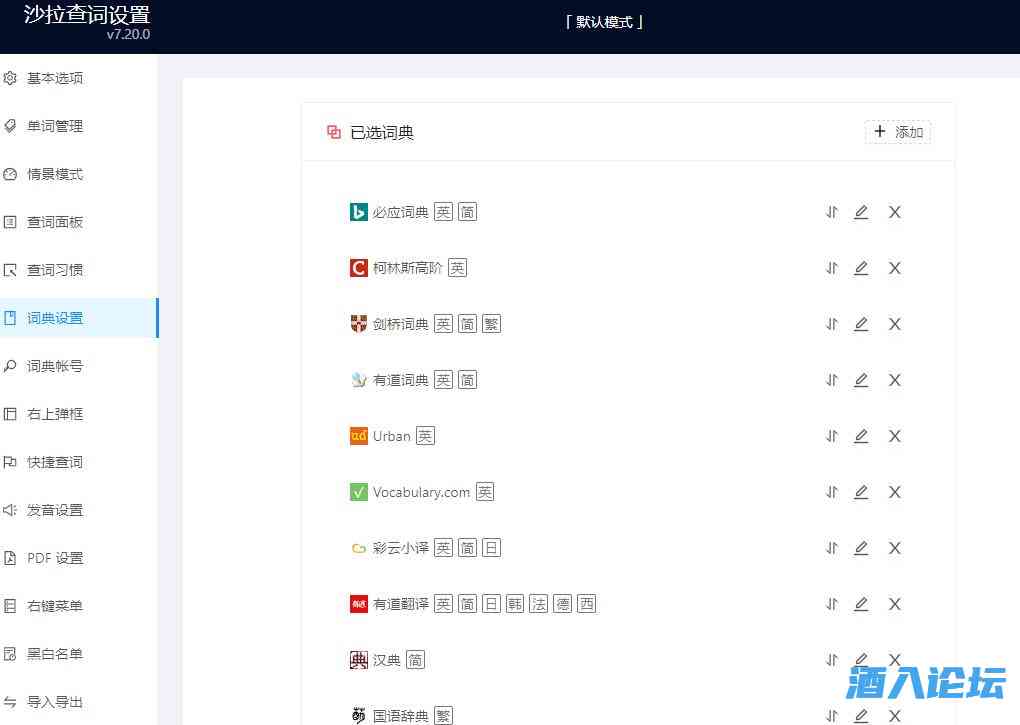Go to 情景模式 profiles section
The image size is (1020, 725).
tap(78, 174)
